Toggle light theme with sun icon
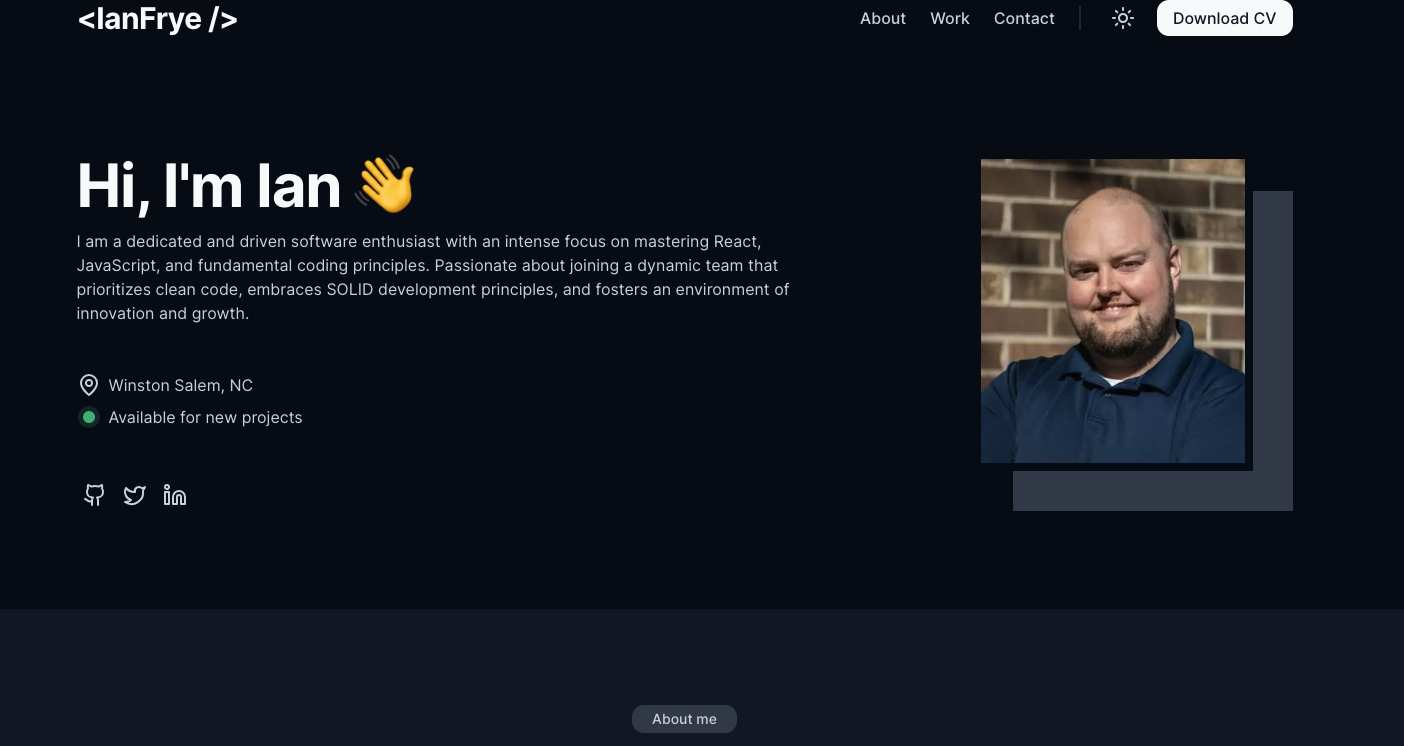Viewport: 1404px width, 746px height. click(x=1123, y=18)
